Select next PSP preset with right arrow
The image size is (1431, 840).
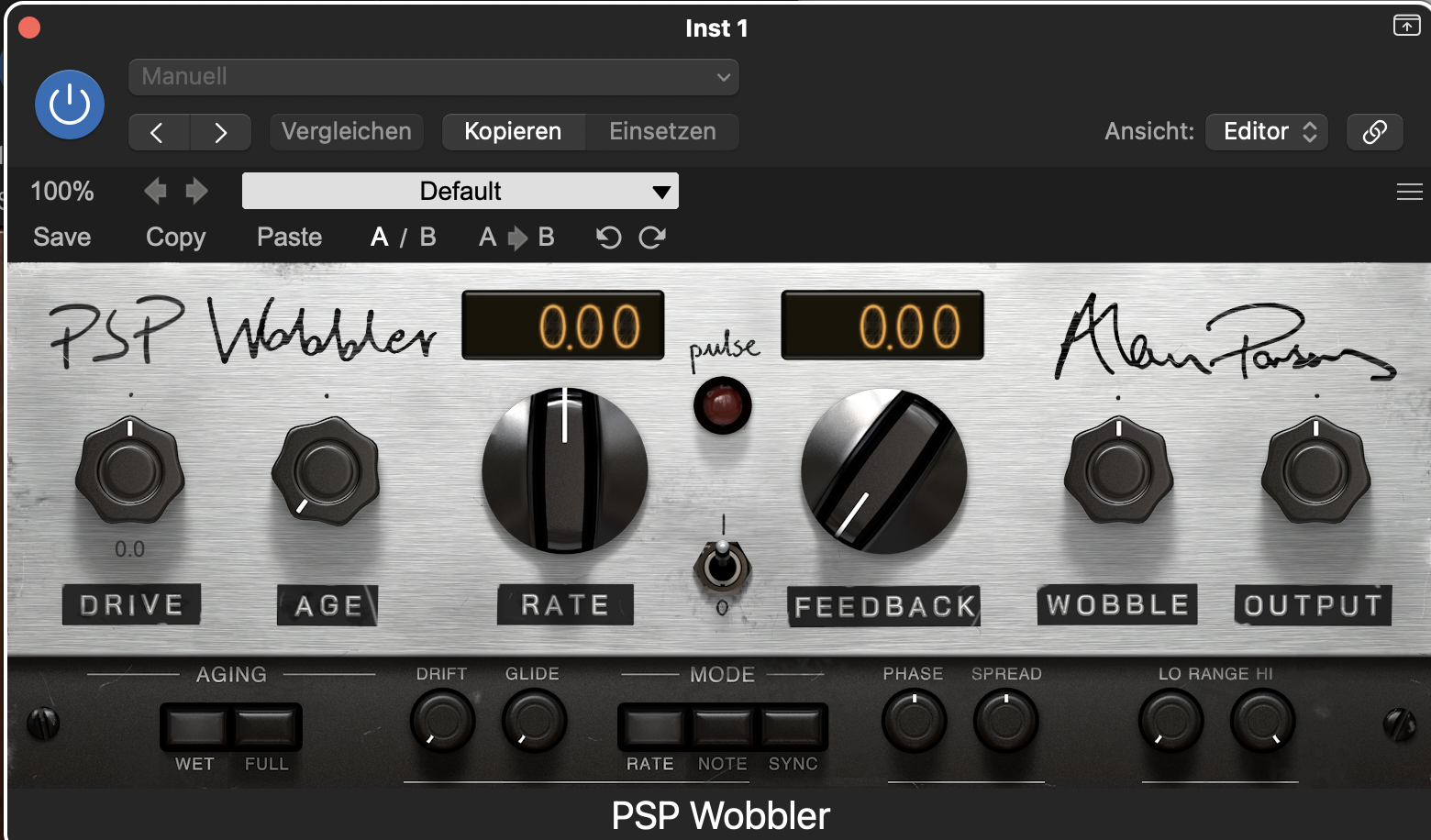[x=196, y=191]
